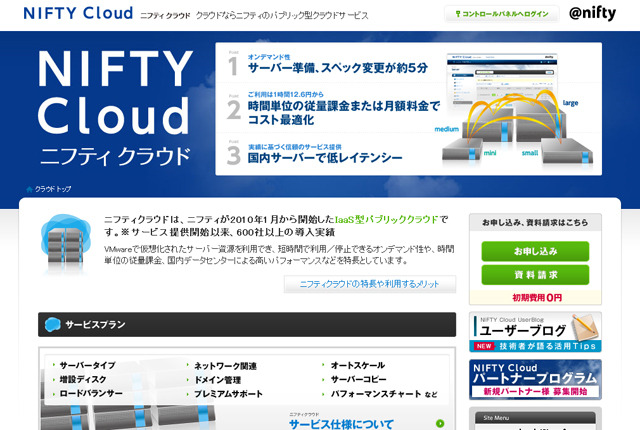The width and height of the screenshot is (640, 430).
Task: Open the サービス仕様について link
Action: pyautogui.click(x=341, y=424)
